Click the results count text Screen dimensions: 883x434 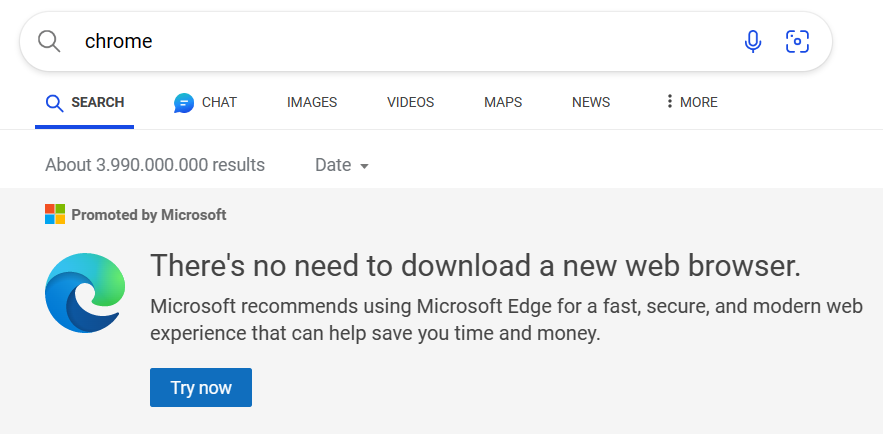pyautogui.click(x=155, y=165)
